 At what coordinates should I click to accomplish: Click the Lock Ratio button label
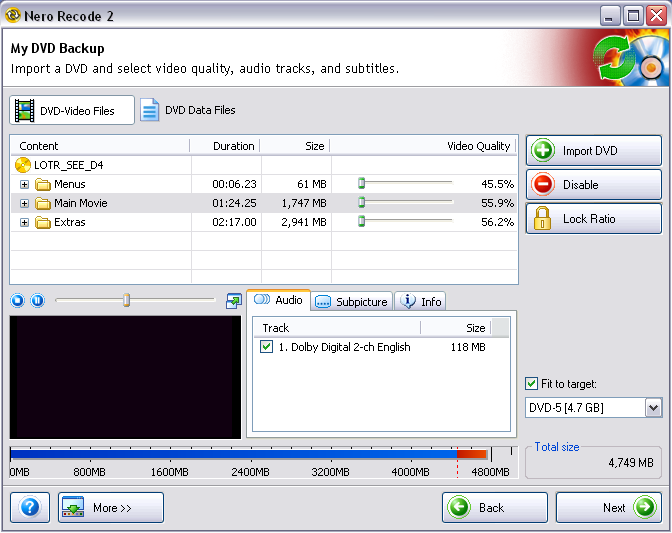click(589, 219)
